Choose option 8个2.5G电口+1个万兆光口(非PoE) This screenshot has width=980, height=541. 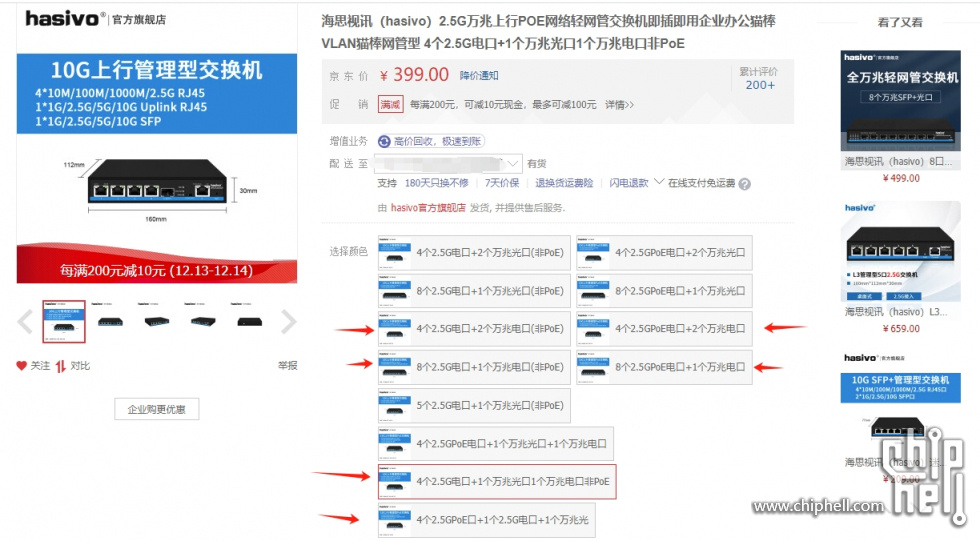click(474, 290)
